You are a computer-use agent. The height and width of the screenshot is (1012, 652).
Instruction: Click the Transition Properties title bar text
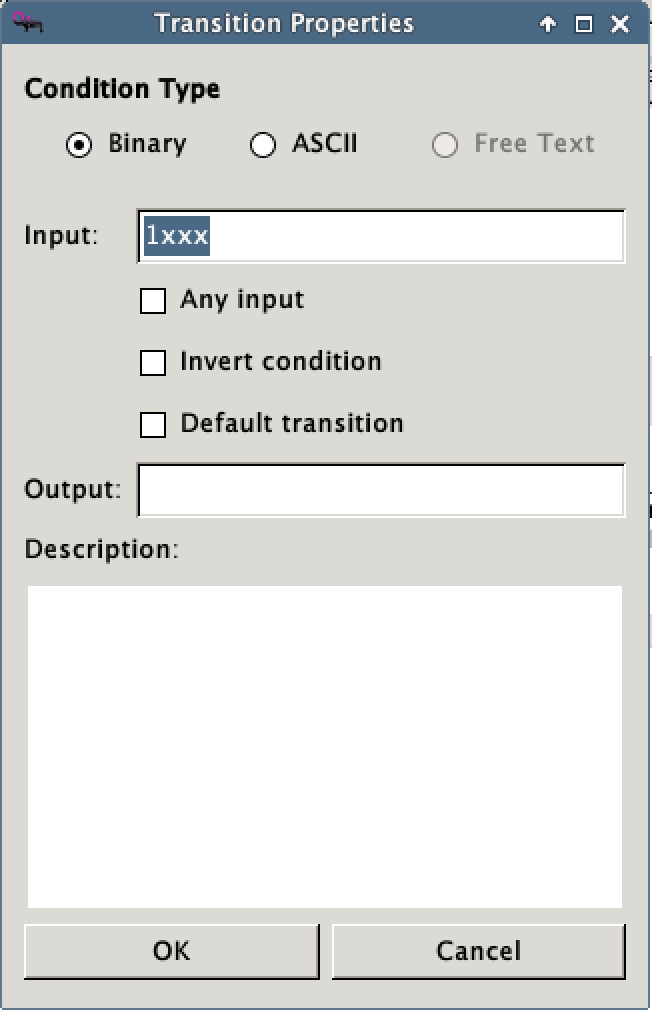click(284, 24)
